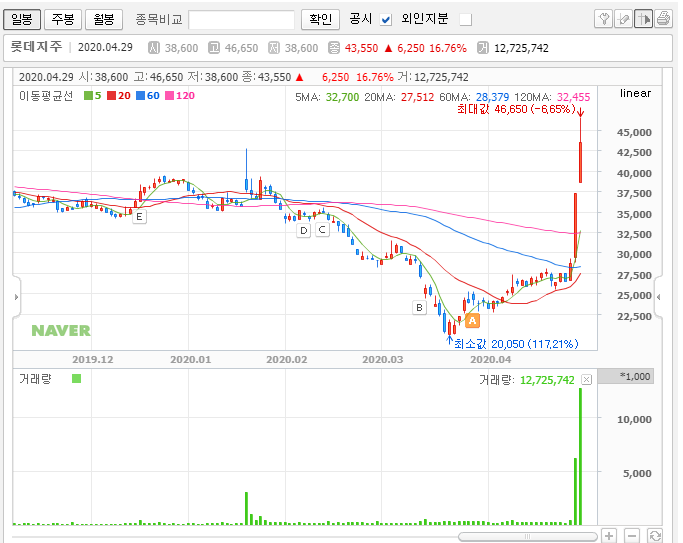Select the drawing eraser tool icon
The width and height of the screenshot is (683, 543).
[623, 19]
